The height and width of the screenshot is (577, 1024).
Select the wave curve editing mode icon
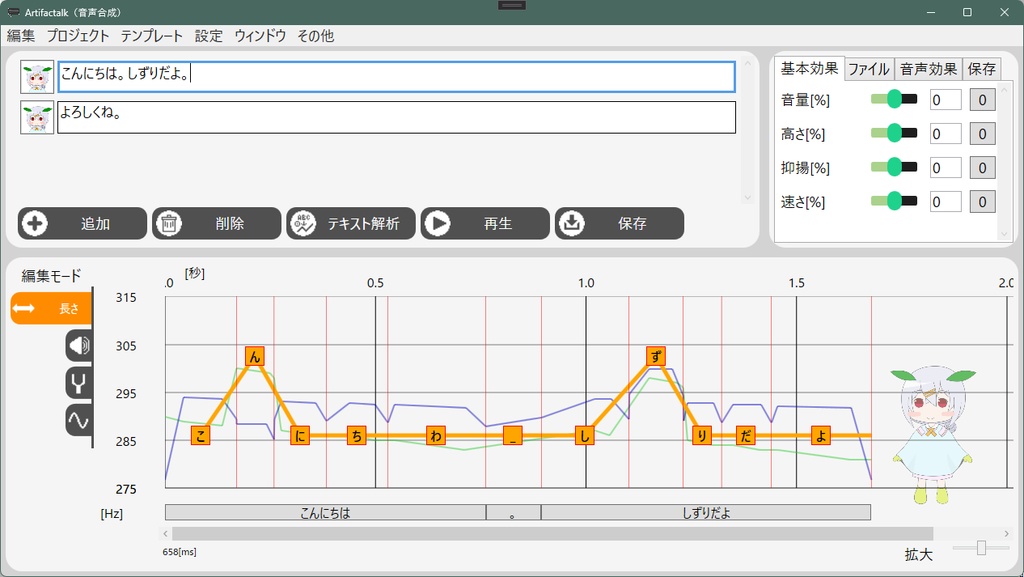pyautogui.click(x=78, y=420)
